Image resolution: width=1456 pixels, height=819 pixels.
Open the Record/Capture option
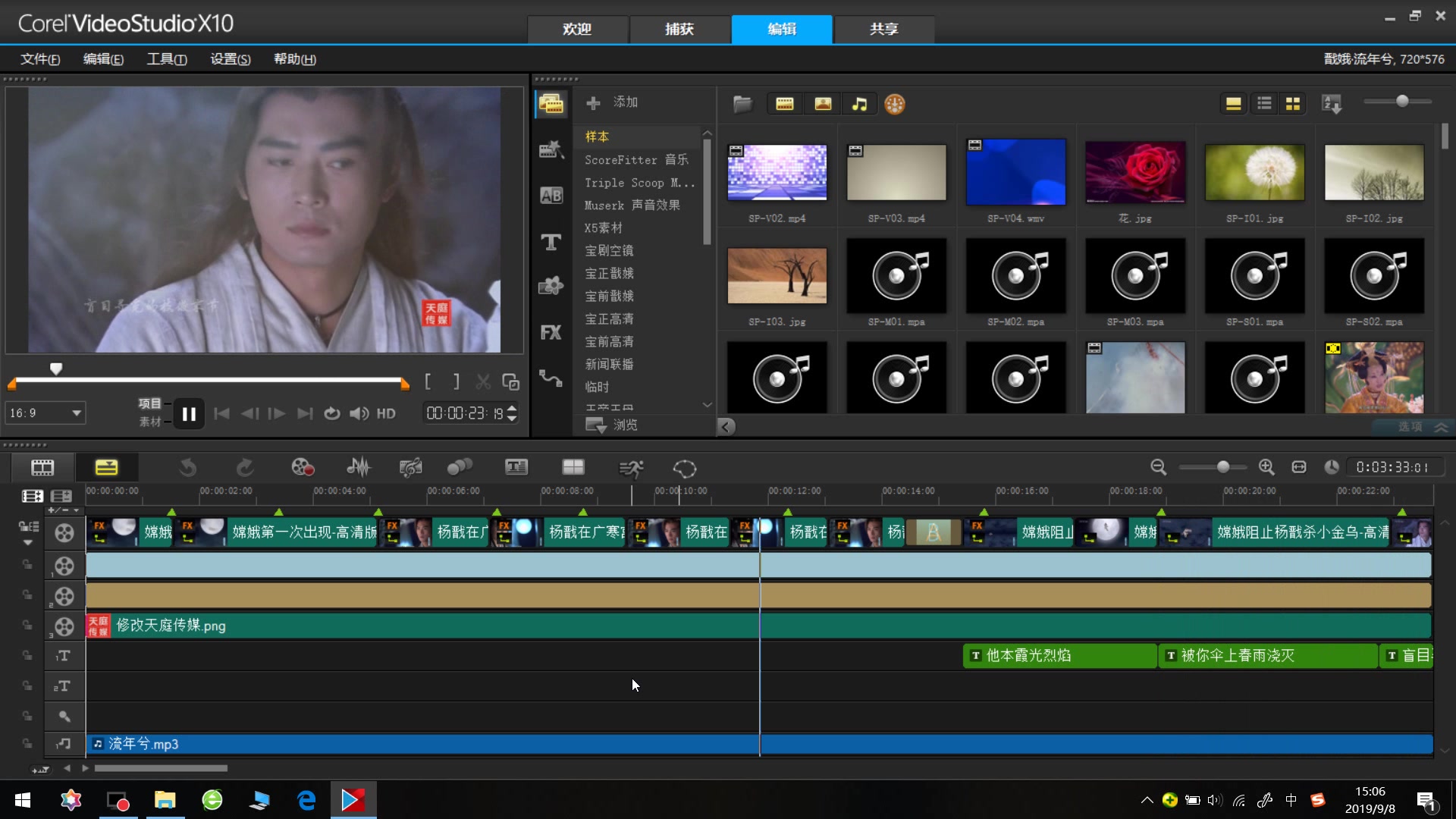pos(303,468)
